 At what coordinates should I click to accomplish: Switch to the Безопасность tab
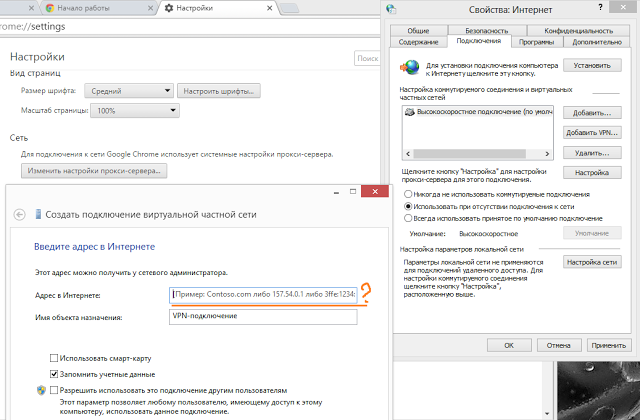pos(487,31)
